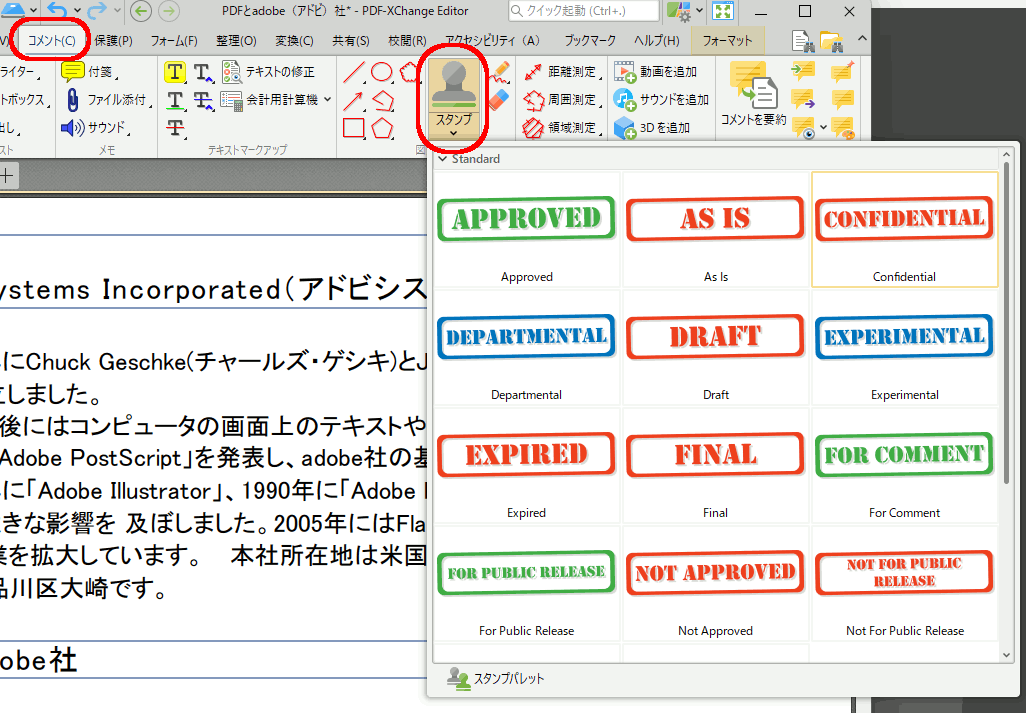
Task: Switch to the コメント(C) tab
Action: tap(52, 41)
